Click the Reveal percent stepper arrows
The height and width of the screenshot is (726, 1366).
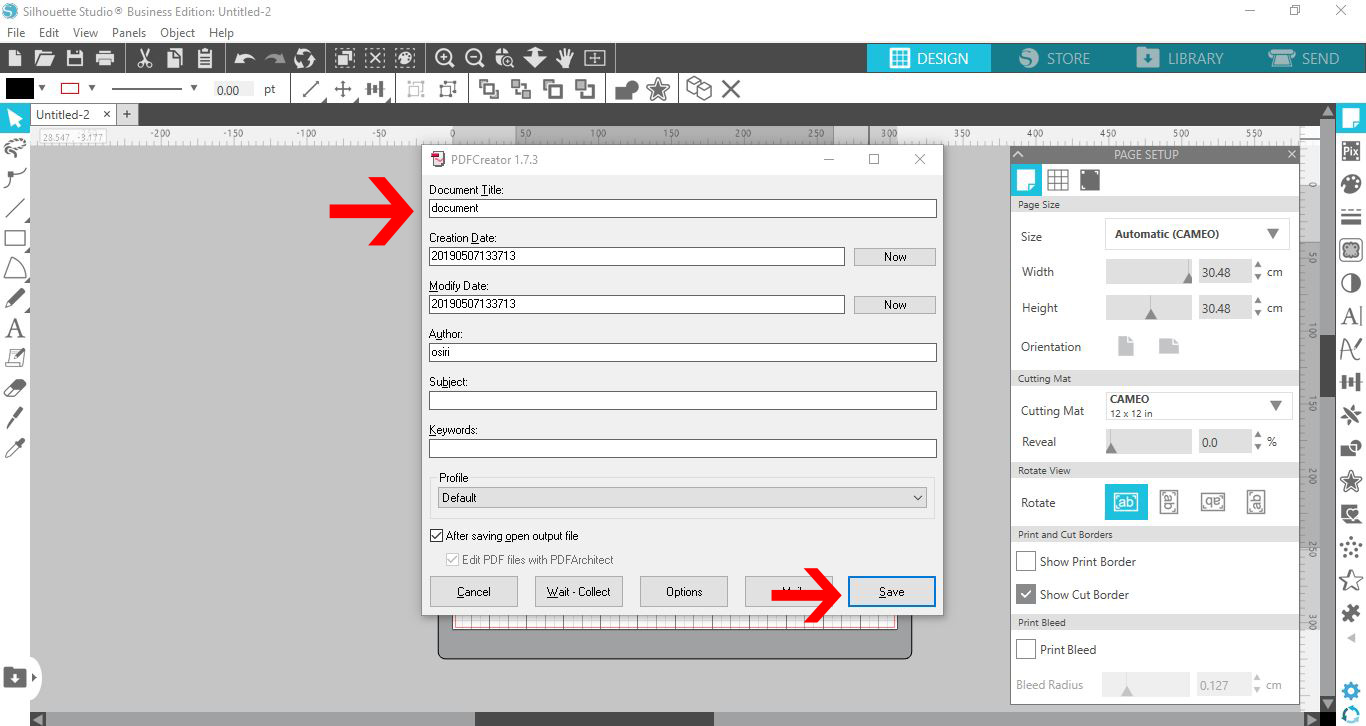(x=1257, y=441)
